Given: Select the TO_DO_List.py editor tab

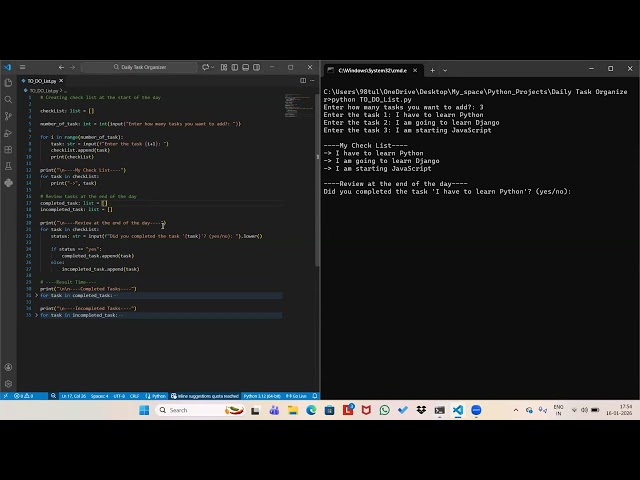Looking at the screenshot, I should coord(42,81).
